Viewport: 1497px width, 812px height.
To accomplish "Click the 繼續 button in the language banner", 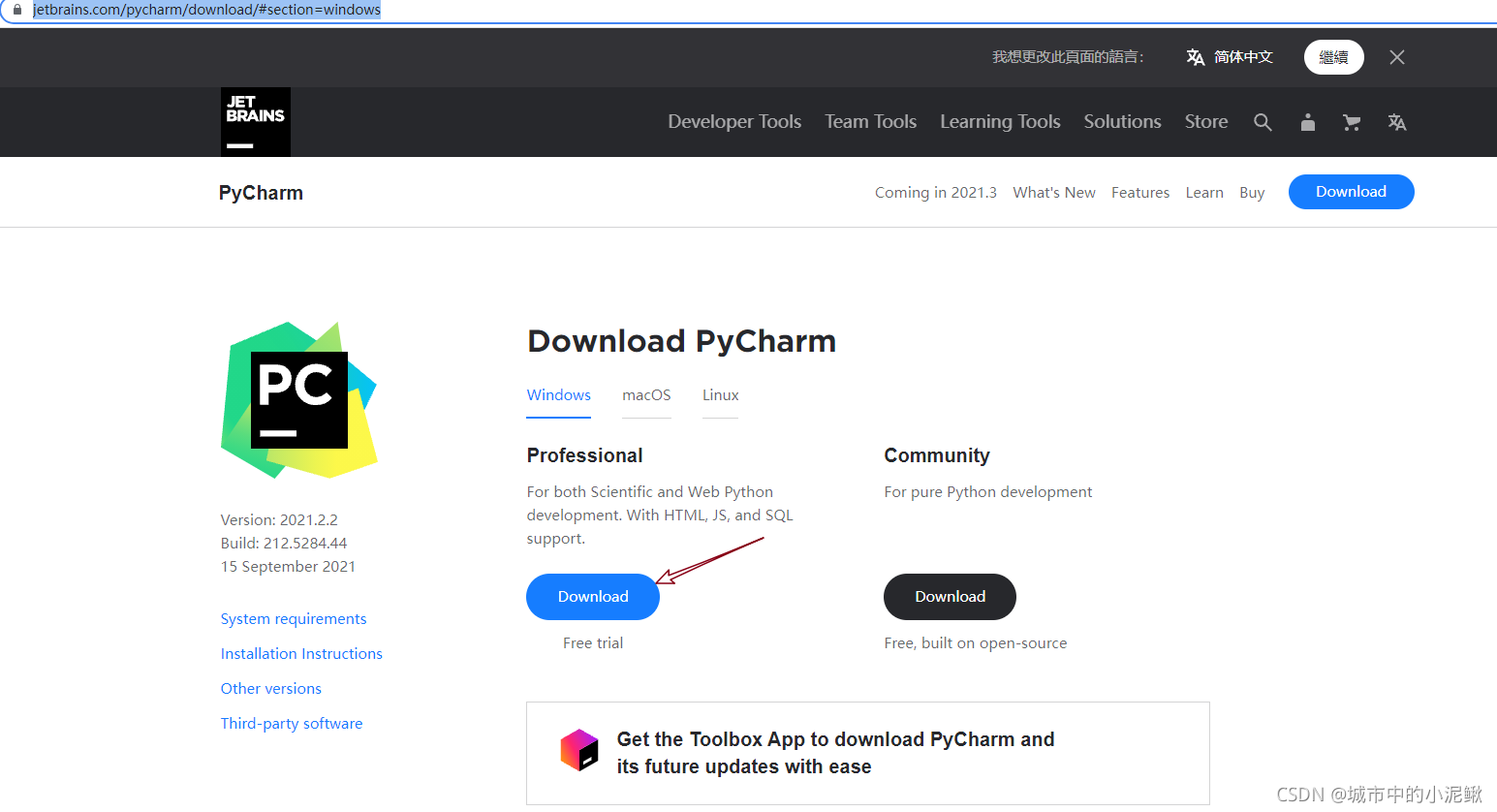I will click(1333, 57).
